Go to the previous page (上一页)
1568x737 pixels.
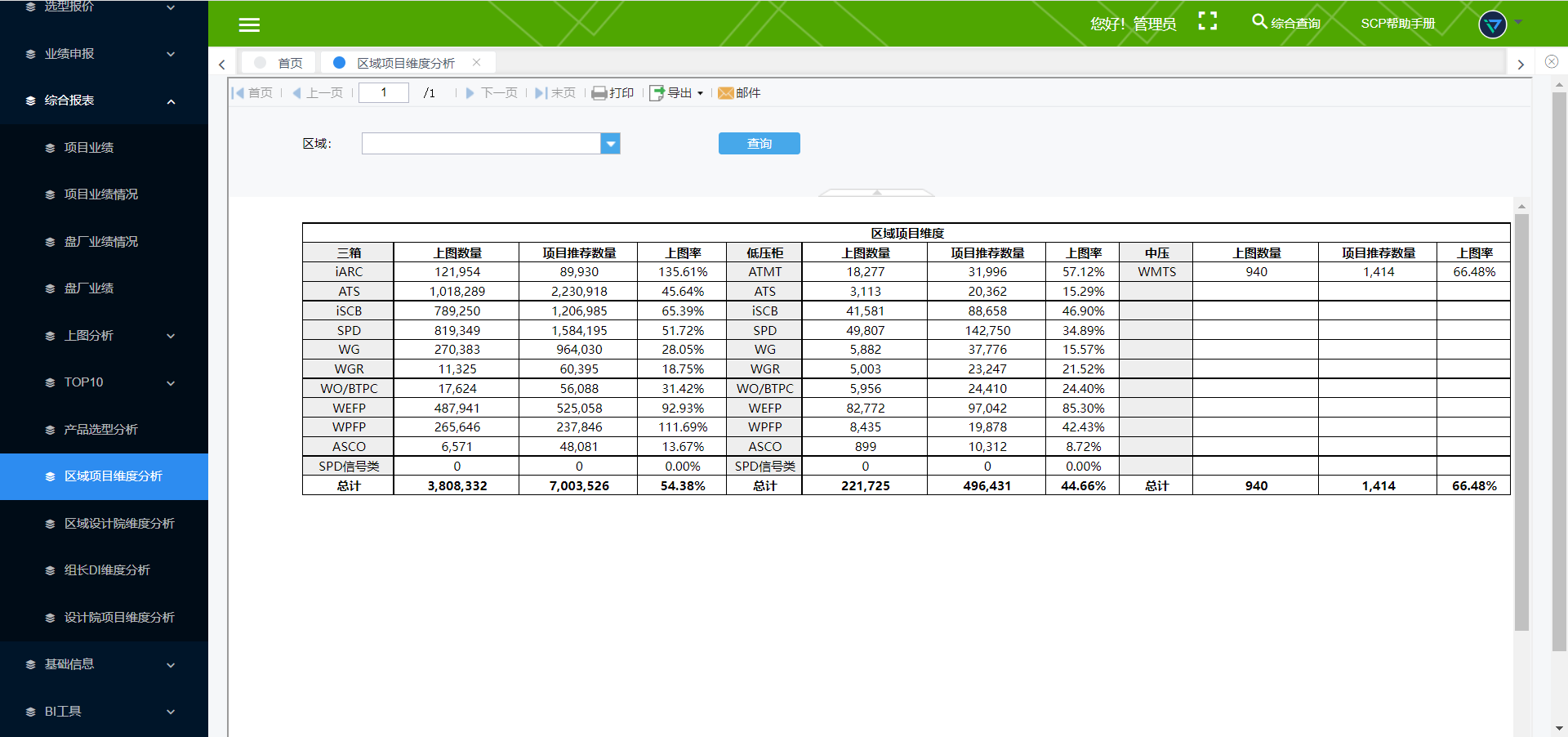point(318,93)
